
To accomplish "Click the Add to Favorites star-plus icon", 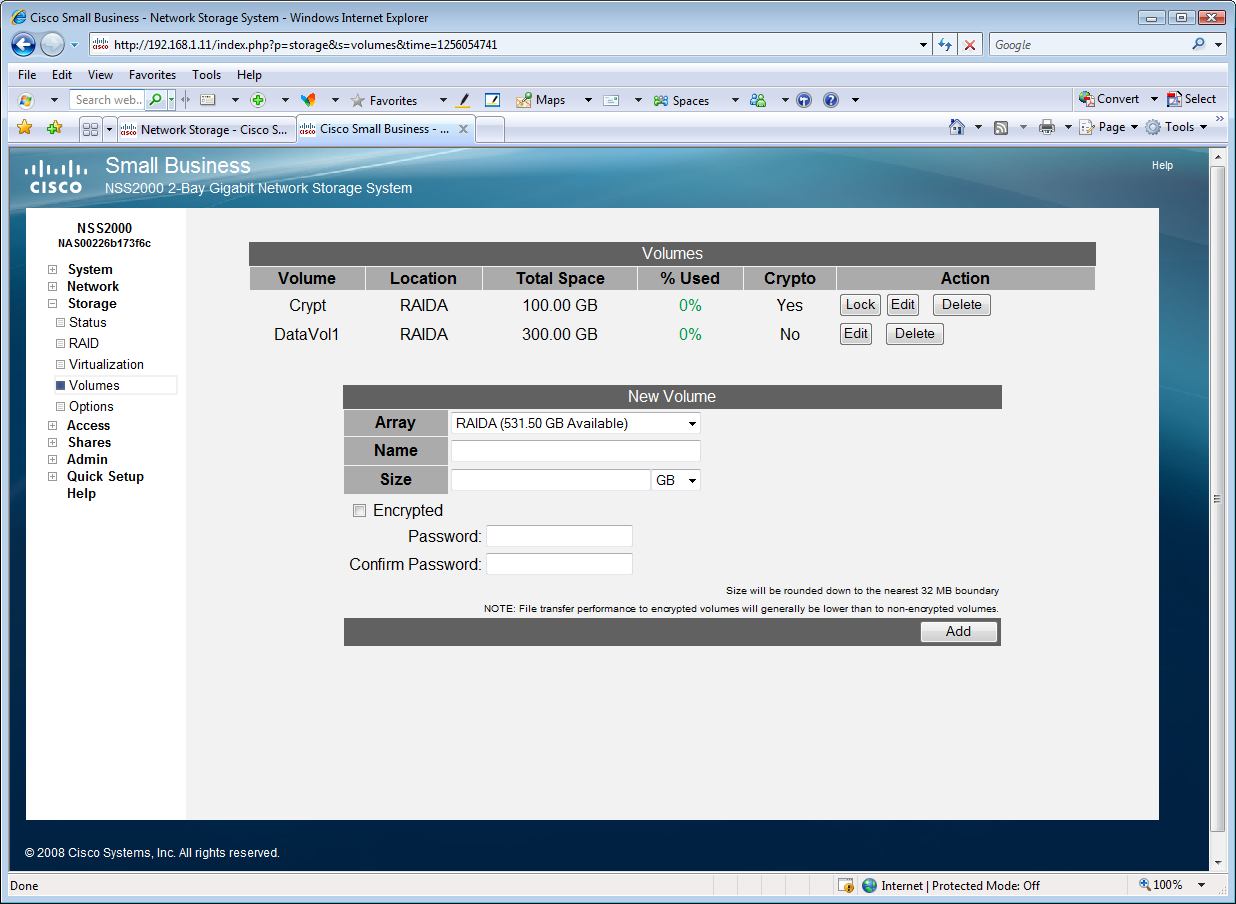I will pos(55,127).
